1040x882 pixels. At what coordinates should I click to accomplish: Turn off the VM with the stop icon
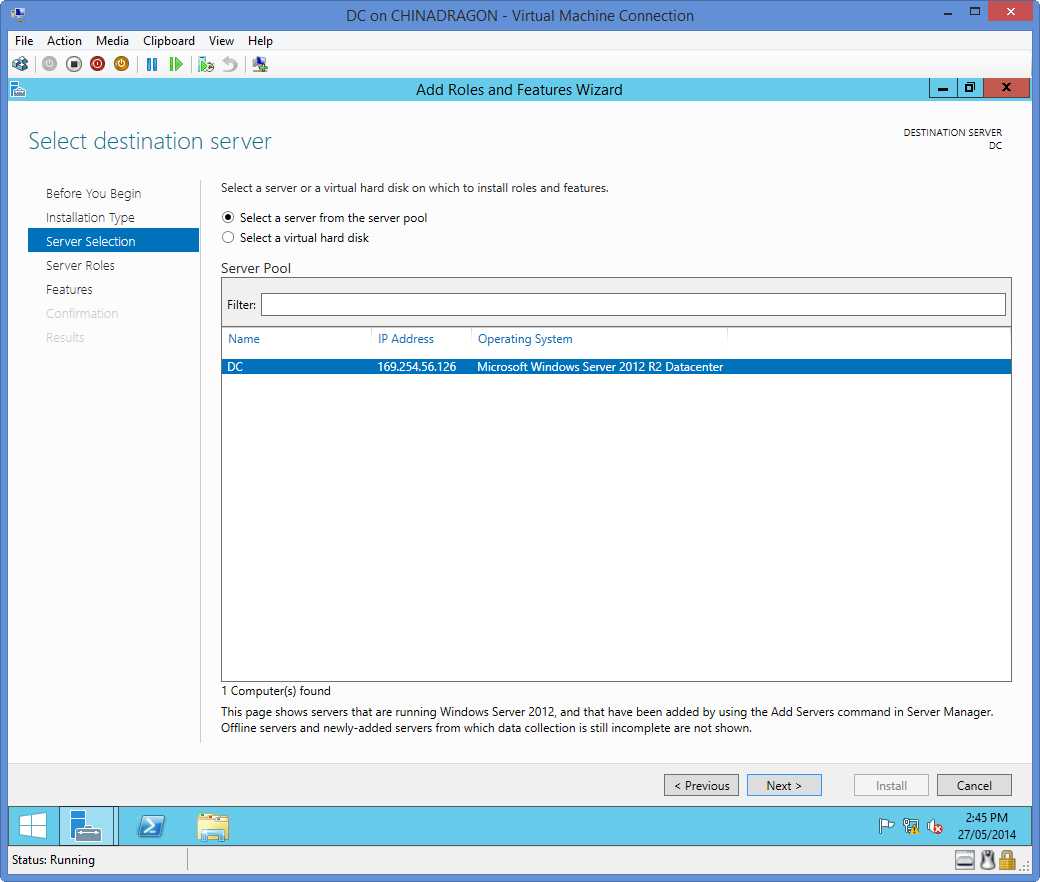coord(74,64)
